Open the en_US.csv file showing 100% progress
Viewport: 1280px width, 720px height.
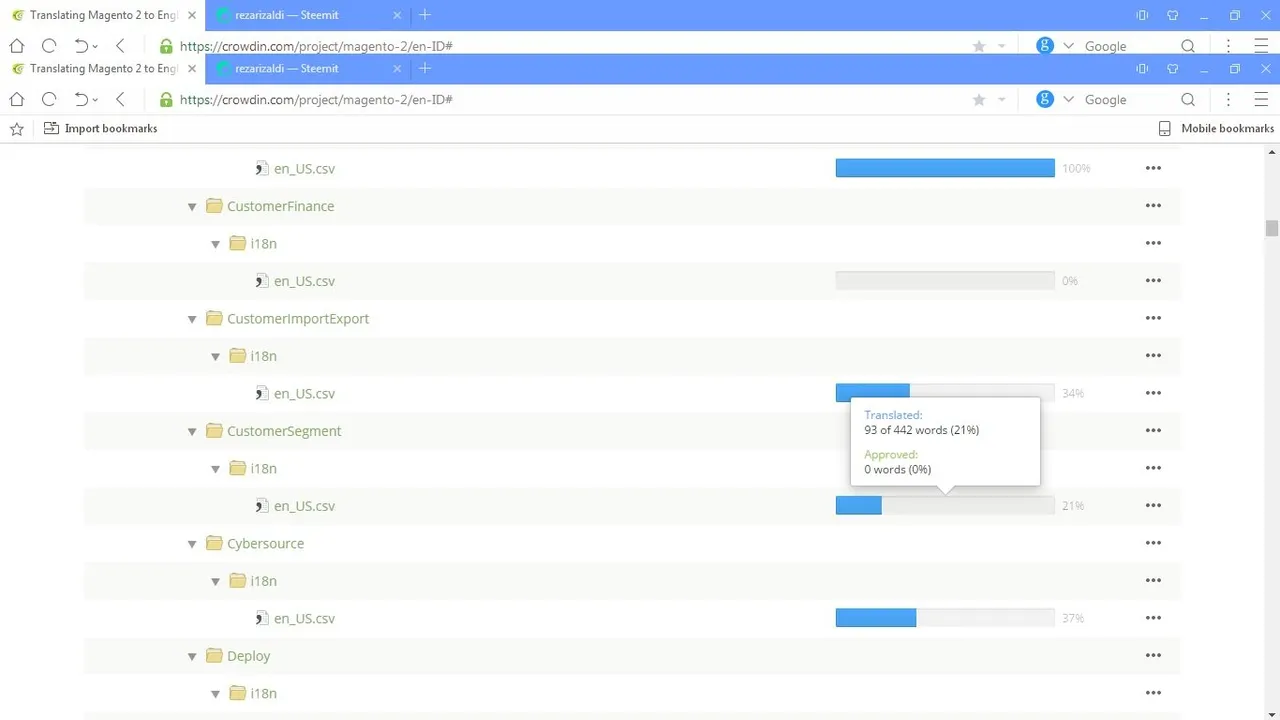[x=304, y=168]
